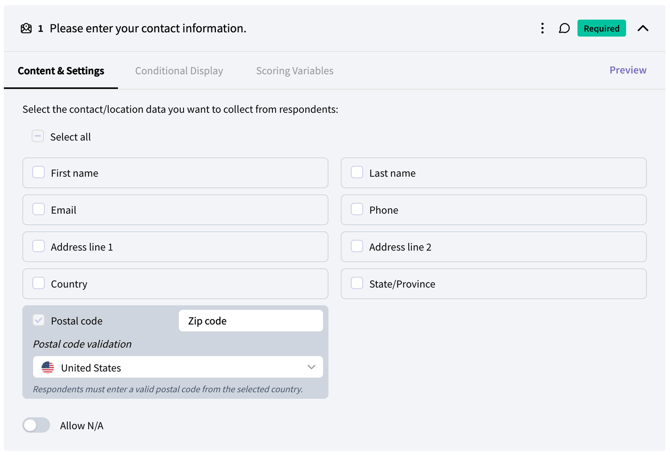
Task: Click the contact question type icon
Action: [26, 29]
